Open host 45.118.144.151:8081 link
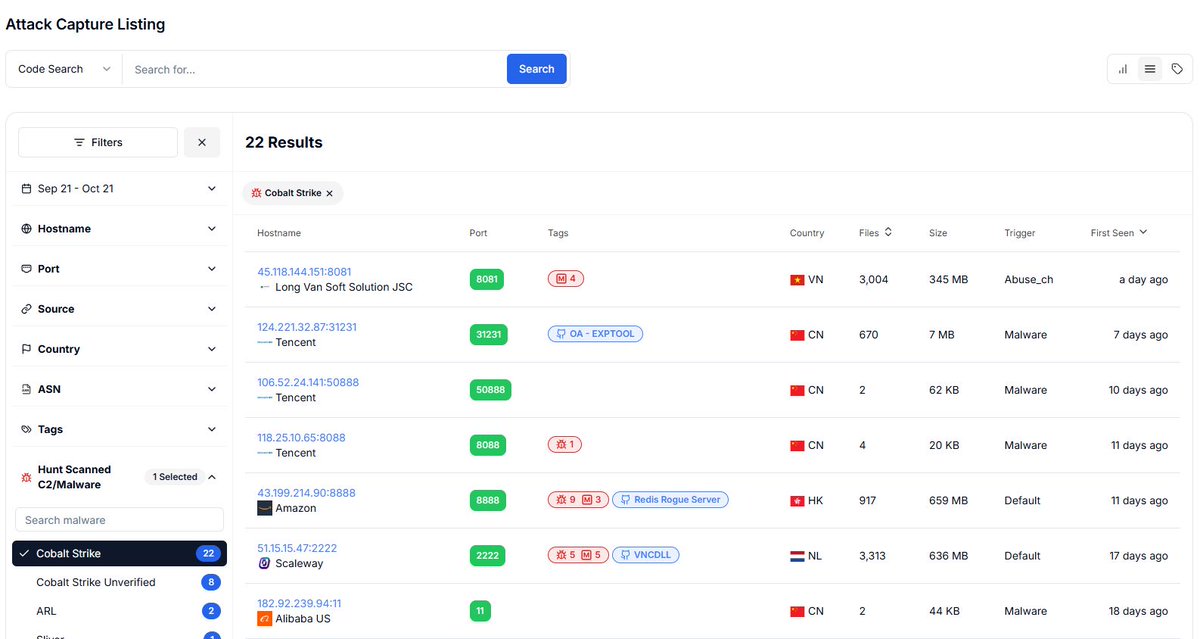Screen dimensions: 1200x639 [304, 272]
